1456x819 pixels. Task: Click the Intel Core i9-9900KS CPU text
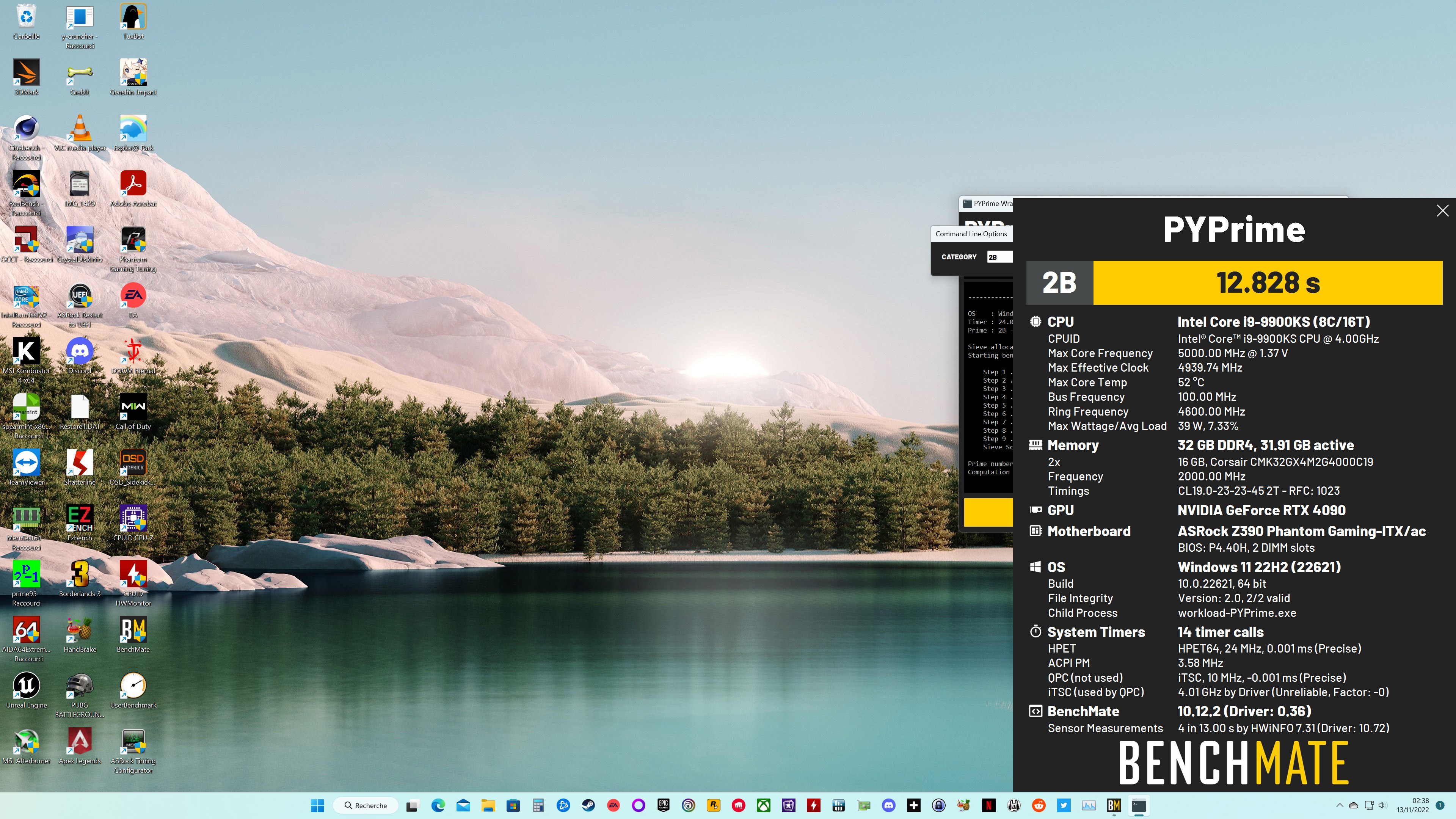click(1274, 322)
